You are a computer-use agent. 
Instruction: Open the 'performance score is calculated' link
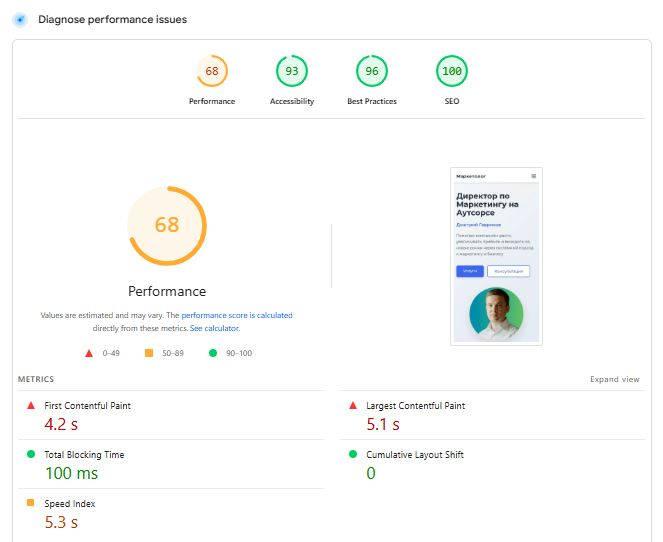click(x=237, y=315)
